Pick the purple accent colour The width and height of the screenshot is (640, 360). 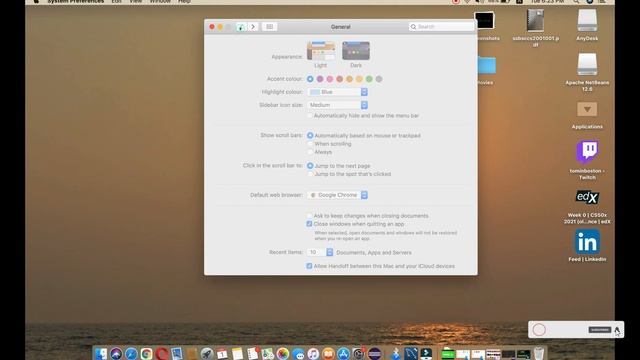[x=320, y=79]
